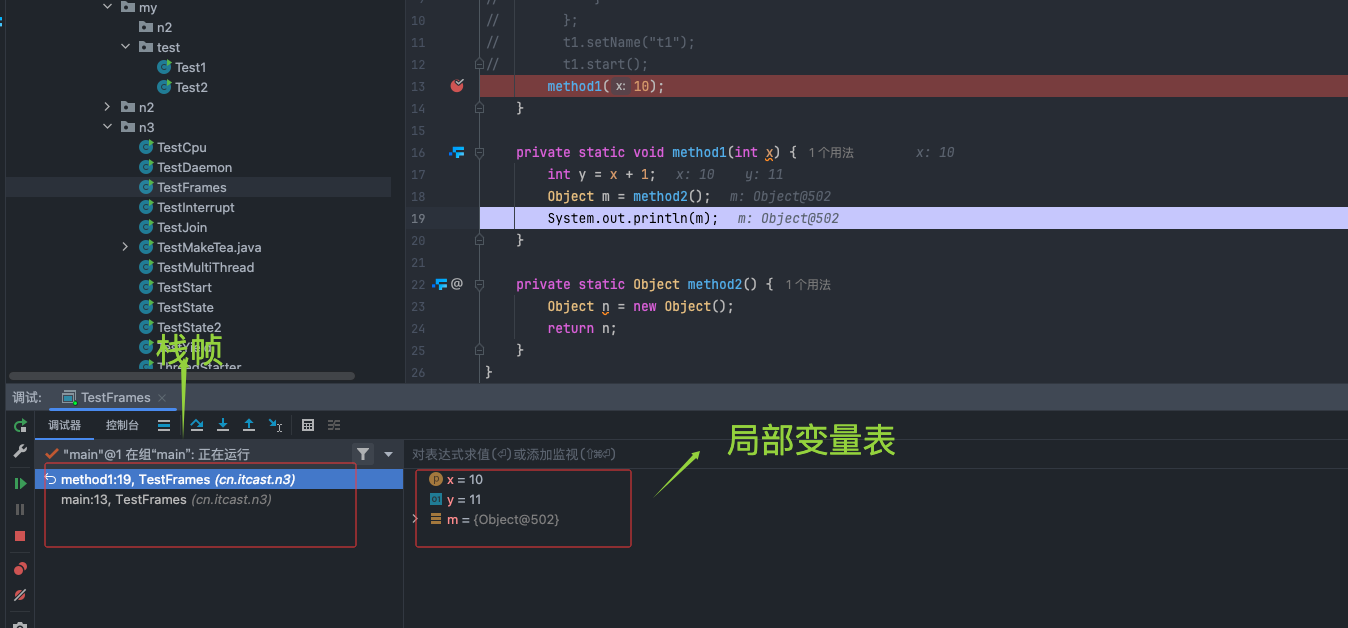Click the wrench debugger settings icon

pyautogui.click(x=20, y=452)
